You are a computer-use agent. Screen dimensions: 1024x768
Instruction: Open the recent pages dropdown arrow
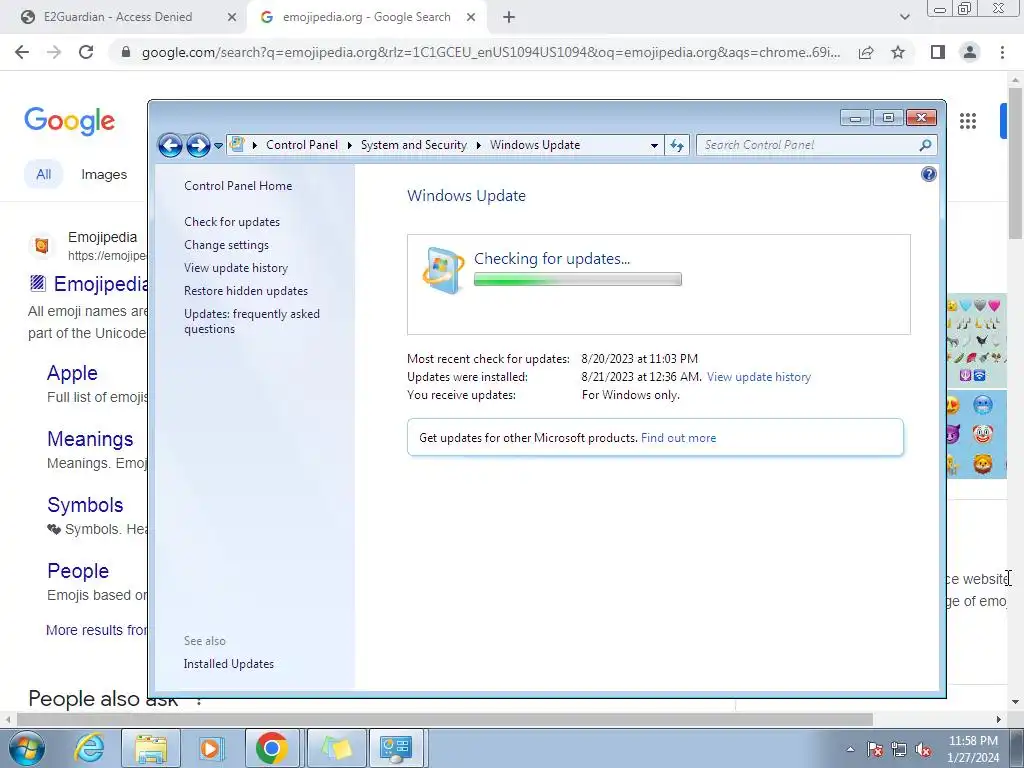click(x=219, y=146)
